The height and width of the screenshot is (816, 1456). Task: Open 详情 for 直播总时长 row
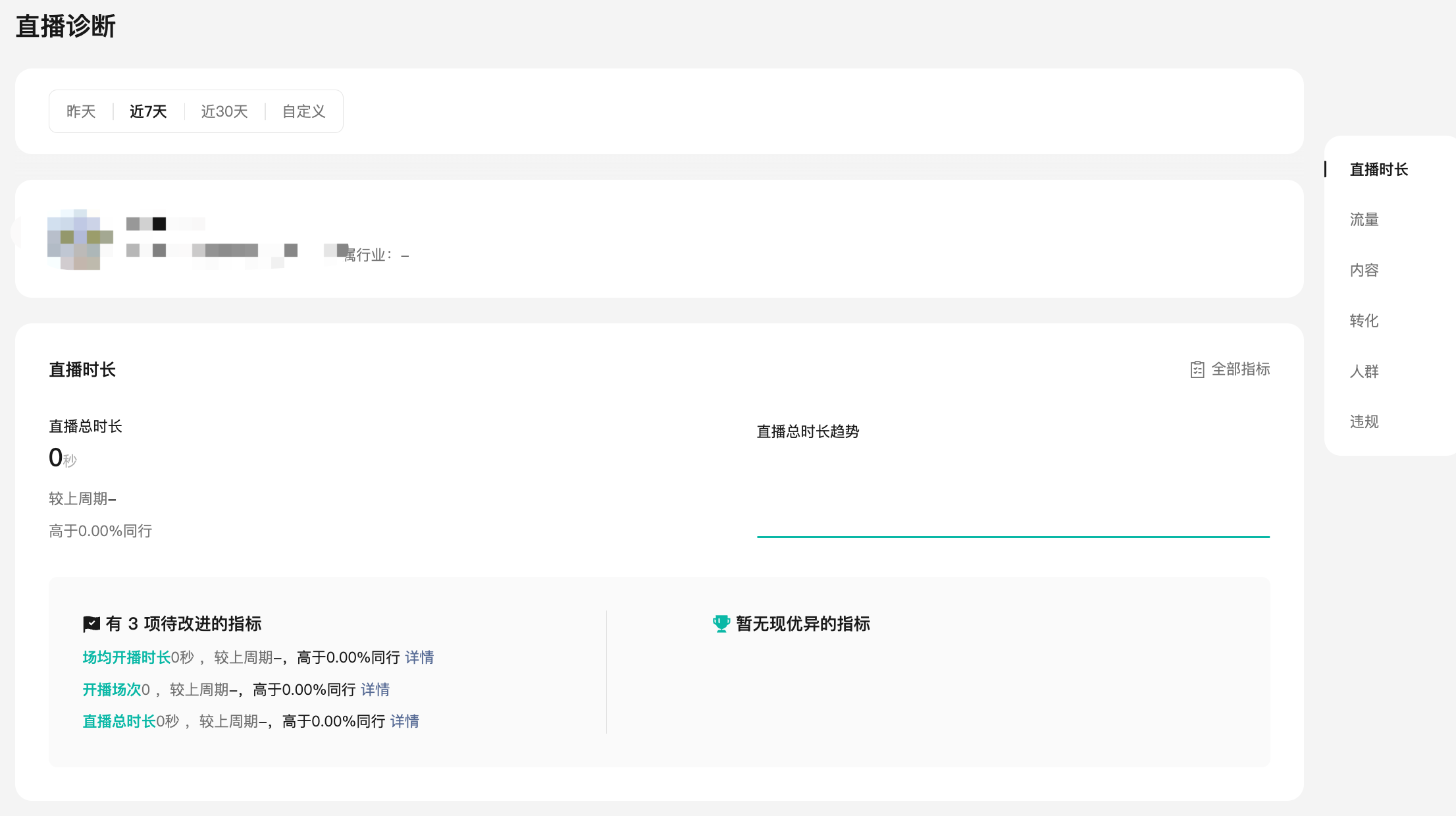[x=405, y=721]
